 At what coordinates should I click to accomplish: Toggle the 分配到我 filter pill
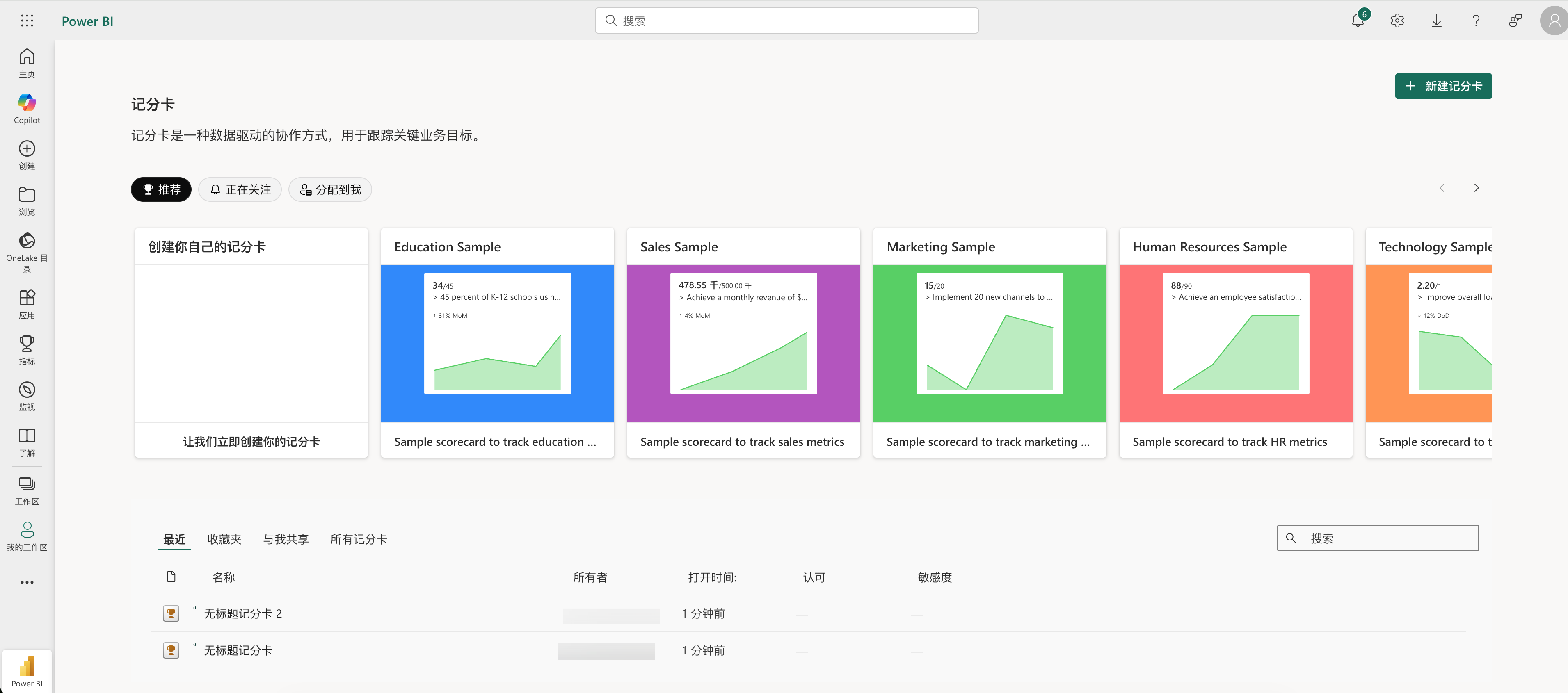(x=330, y=189)
